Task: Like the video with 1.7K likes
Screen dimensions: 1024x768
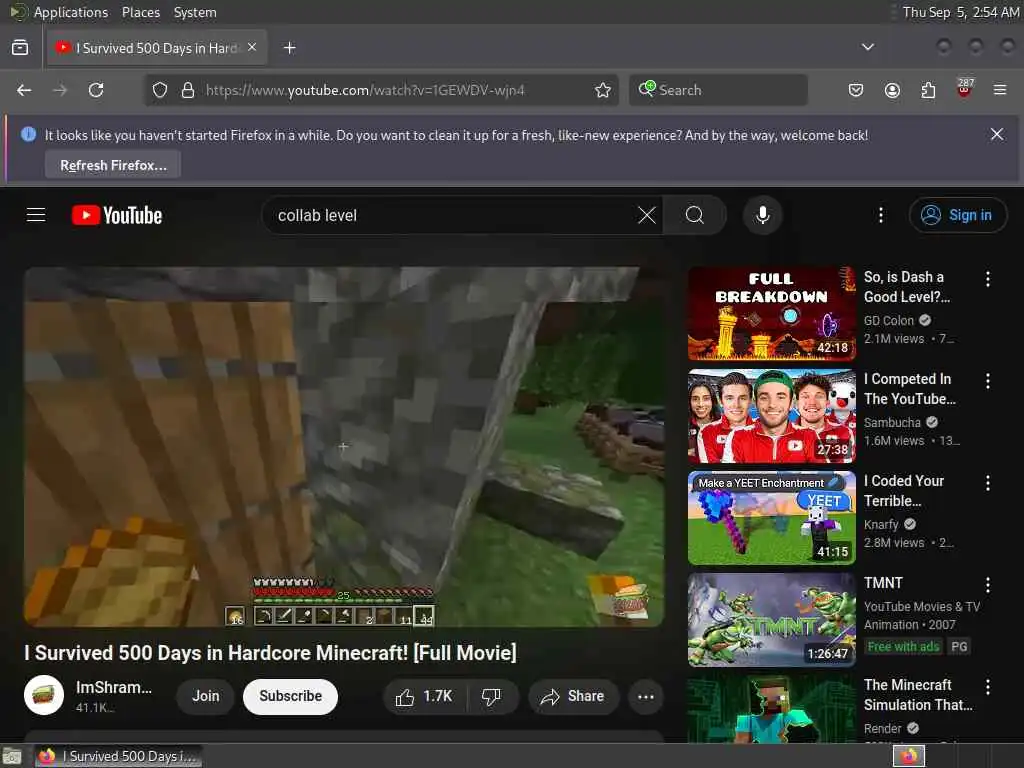Action: [424, 697]
